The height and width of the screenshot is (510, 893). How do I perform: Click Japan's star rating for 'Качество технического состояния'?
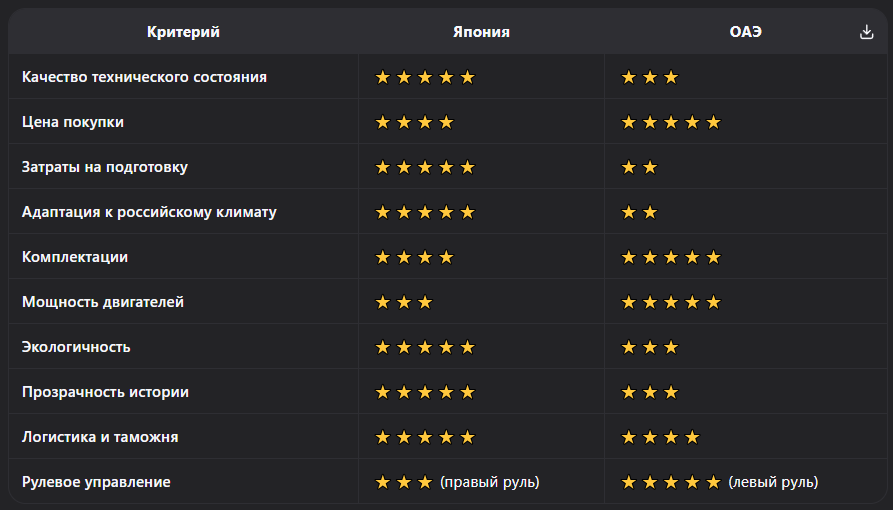point(425,77)
